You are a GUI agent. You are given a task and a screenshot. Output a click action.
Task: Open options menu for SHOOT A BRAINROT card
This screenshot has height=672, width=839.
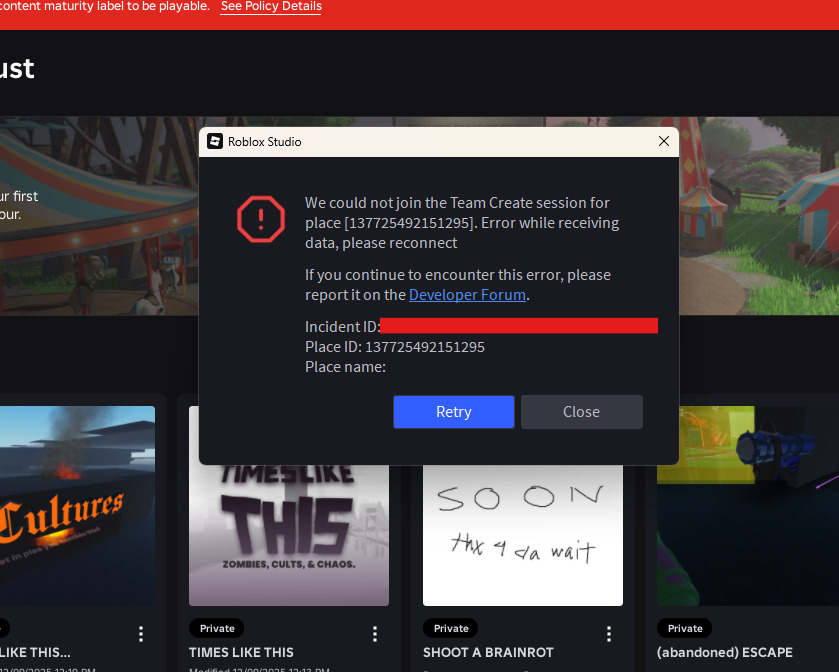point(609,634)
